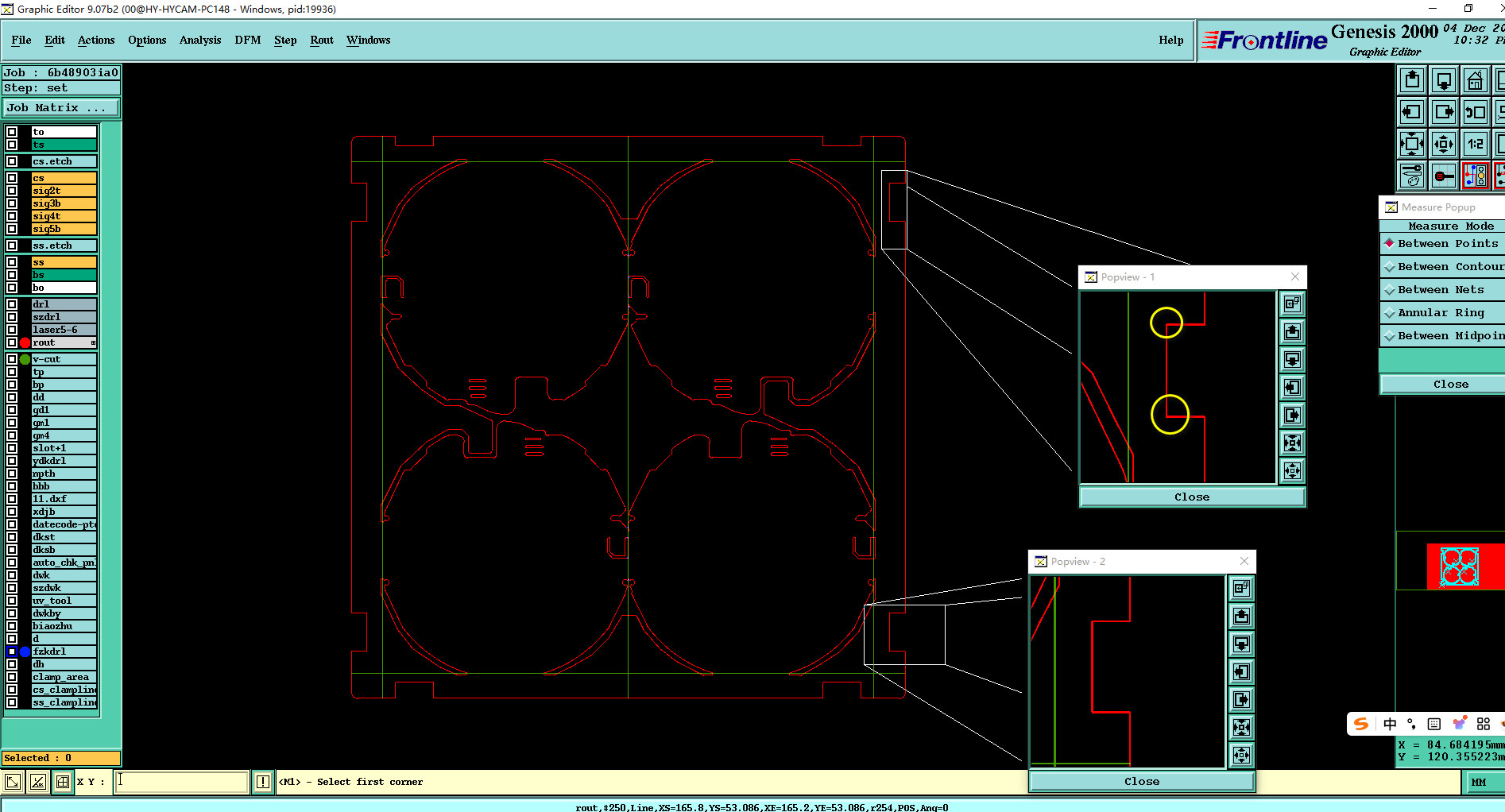Click the open-in-new-window icon in Popview 2
The width and height of the screenshot is (1505, 812).
(x=1242, y=588)
